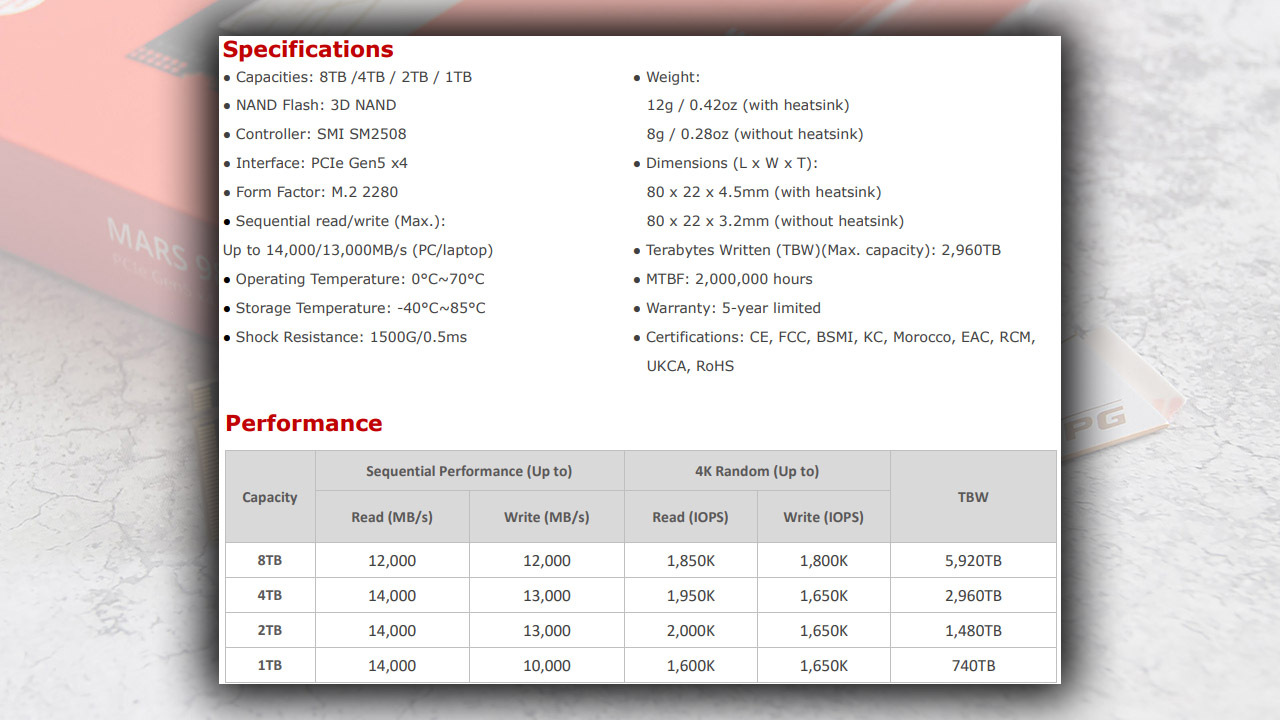Click the Form Factor: M.2 2280 line
Image resolution: width=1280 pixels, height=720 pixels.
pyautogui.click(x=311, y=192)
